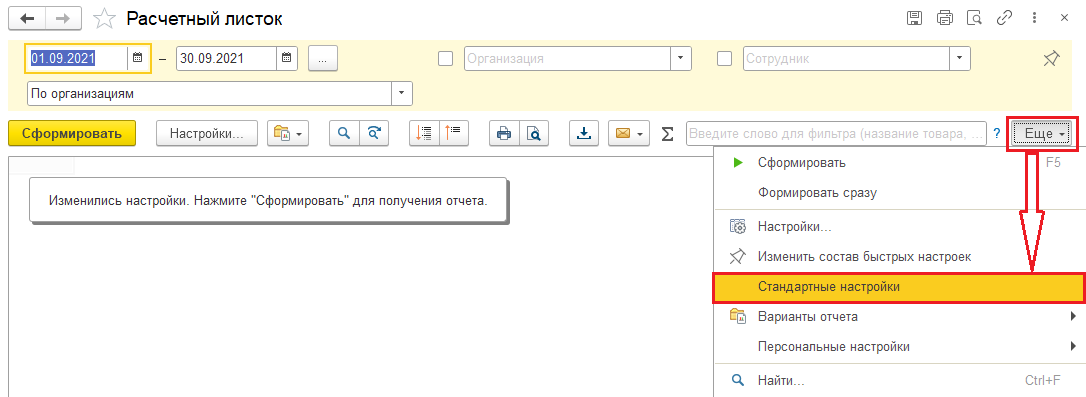The image size is (1086, 397).
Task: Click the Настройки... toolbar button
Action: tap(207, 134)
